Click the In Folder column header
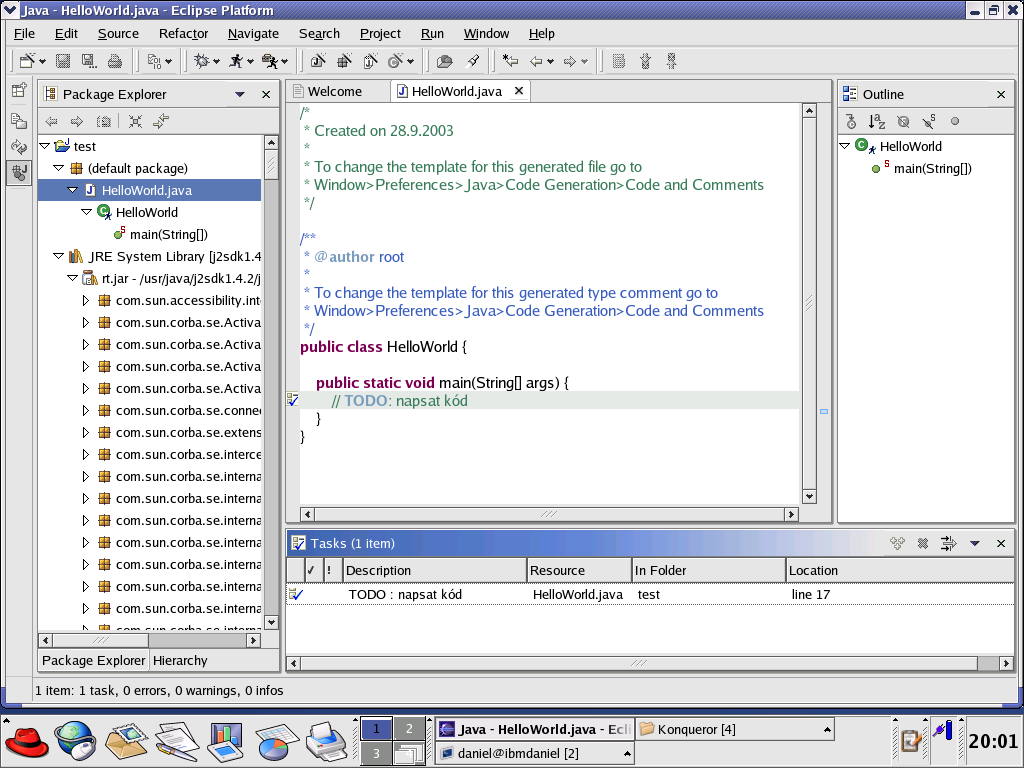This screenshot has height=768, width=1024. [709, 570]
